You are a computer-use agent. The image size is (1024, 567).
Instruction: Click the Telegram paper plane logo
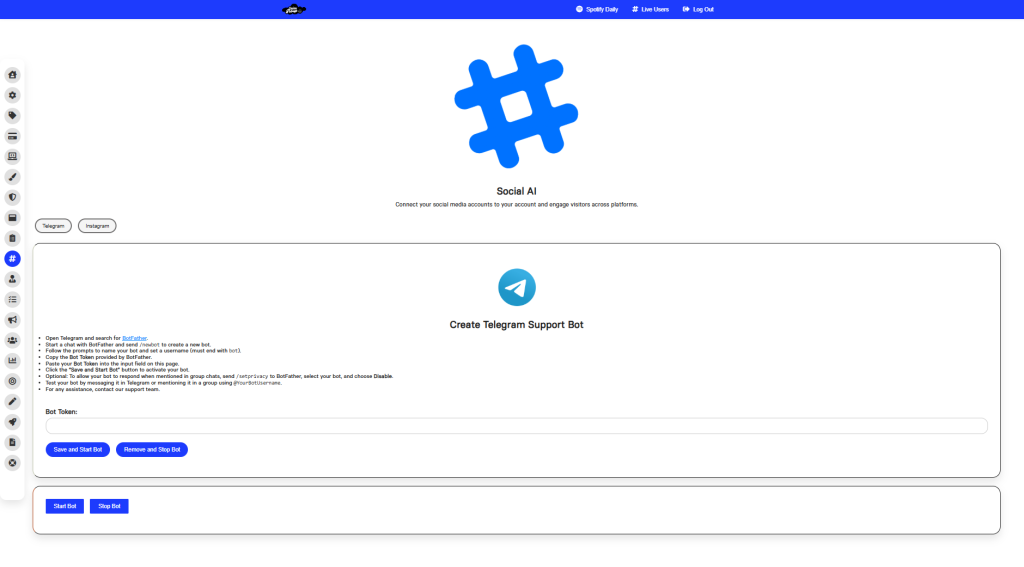pos(517,287)
